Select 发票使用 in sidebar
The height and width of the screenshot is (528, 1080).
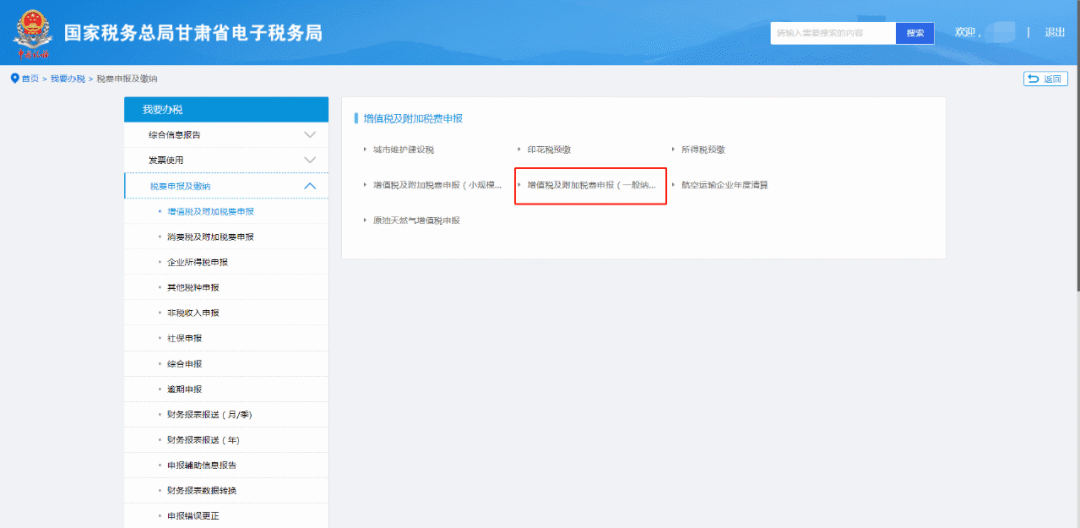tap(165, 160)
